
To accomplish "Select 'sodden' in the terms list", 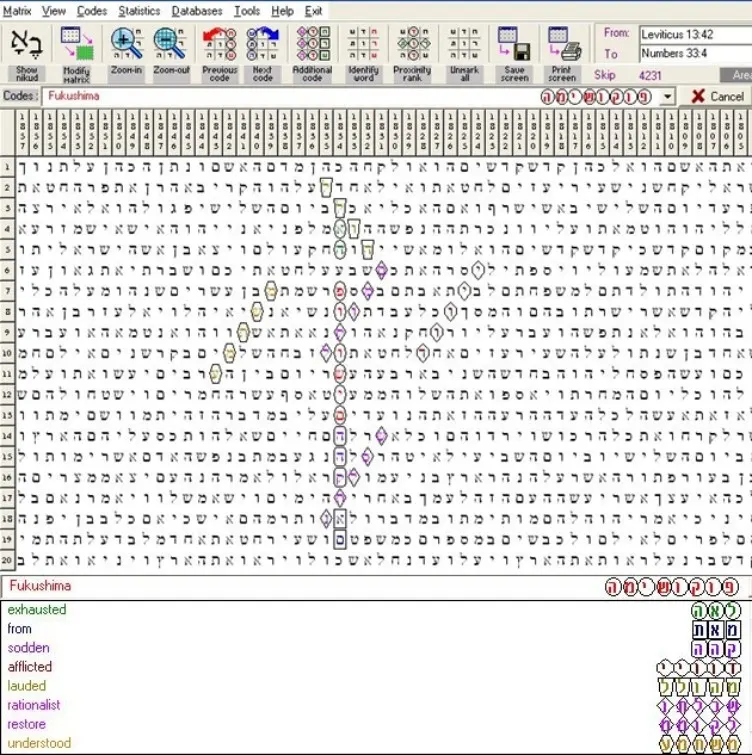I will tap(28, 648).
